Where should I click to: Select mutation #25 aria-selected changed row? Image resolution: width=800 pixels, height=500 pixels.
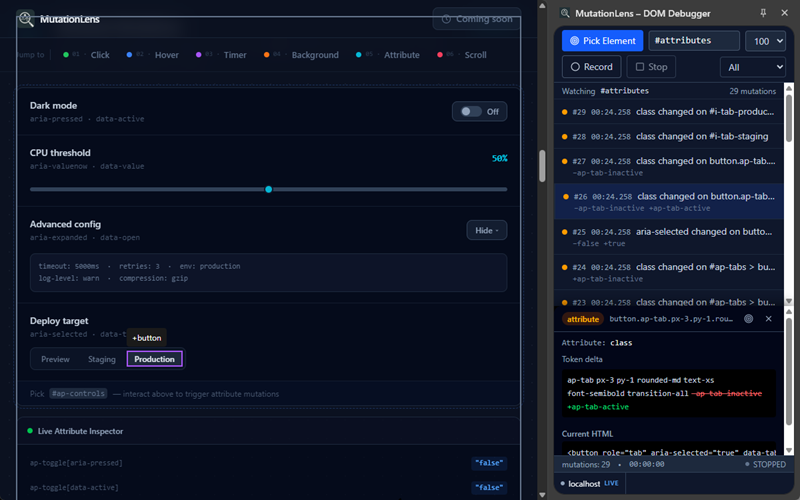pyautogui.click(x=669, y=237)
